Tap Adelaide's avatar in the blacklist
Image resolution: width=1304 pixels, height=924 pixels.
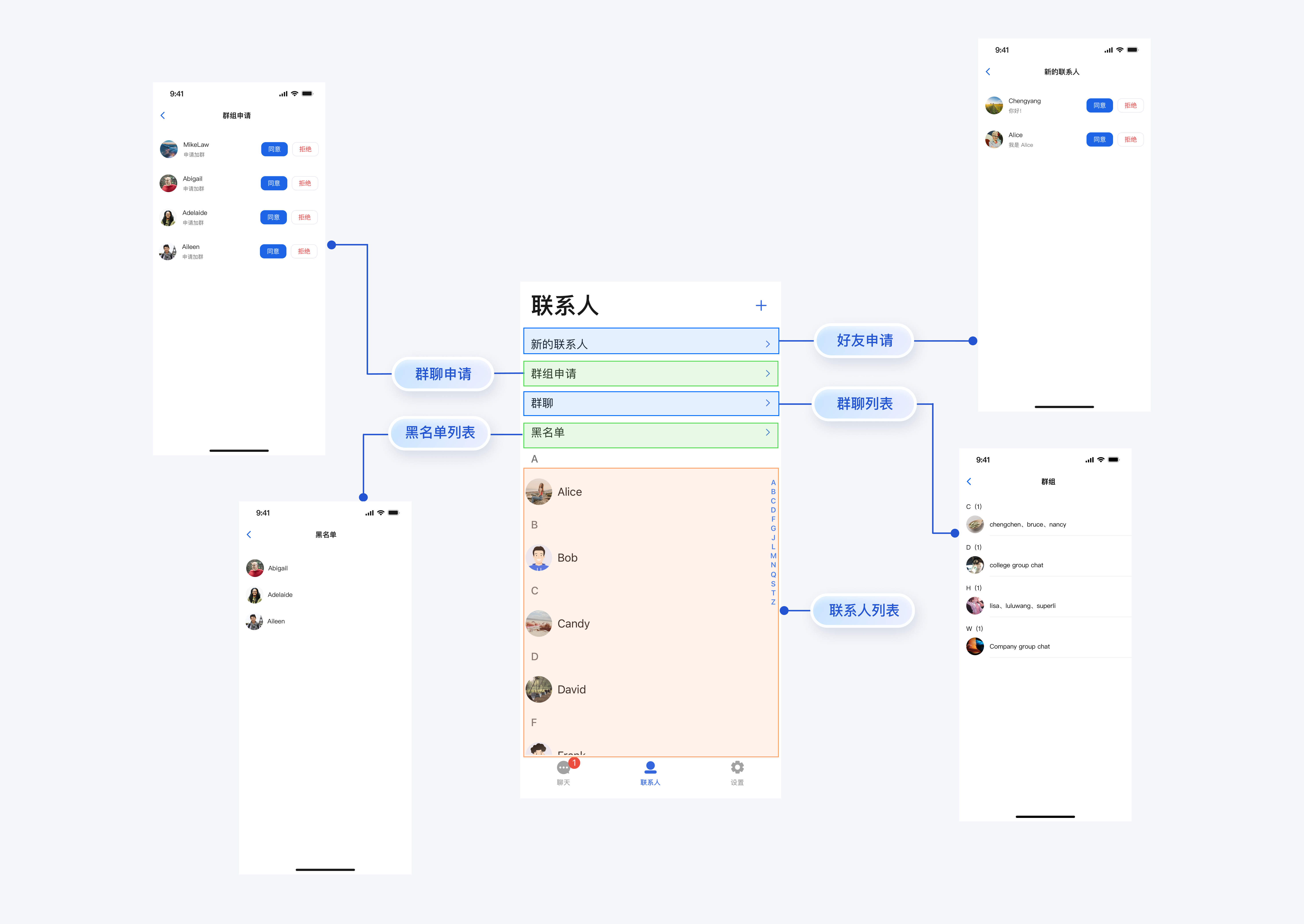click(x=254, y=595)
